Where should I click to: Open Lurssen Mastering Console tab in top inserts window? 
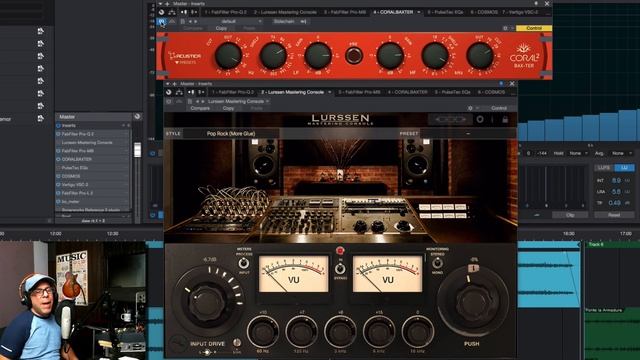coord(285,12)
